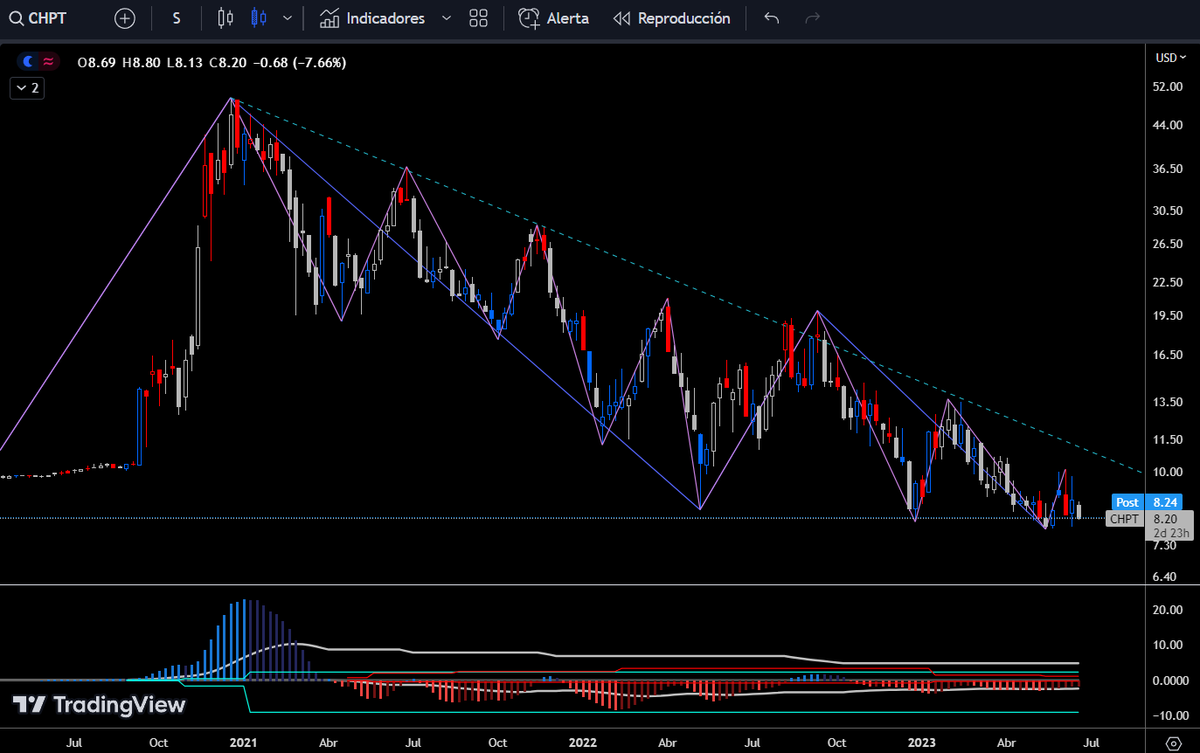
Task: Open the USD currency dropdown
Action: tap(1170, 57)
